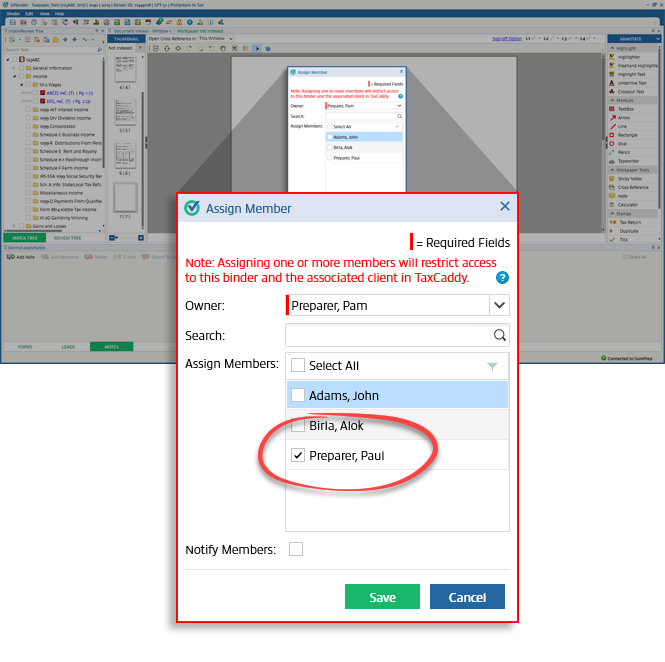Open the Not Indexed thumbnail filter dropdown

click(x=140, y=48)
